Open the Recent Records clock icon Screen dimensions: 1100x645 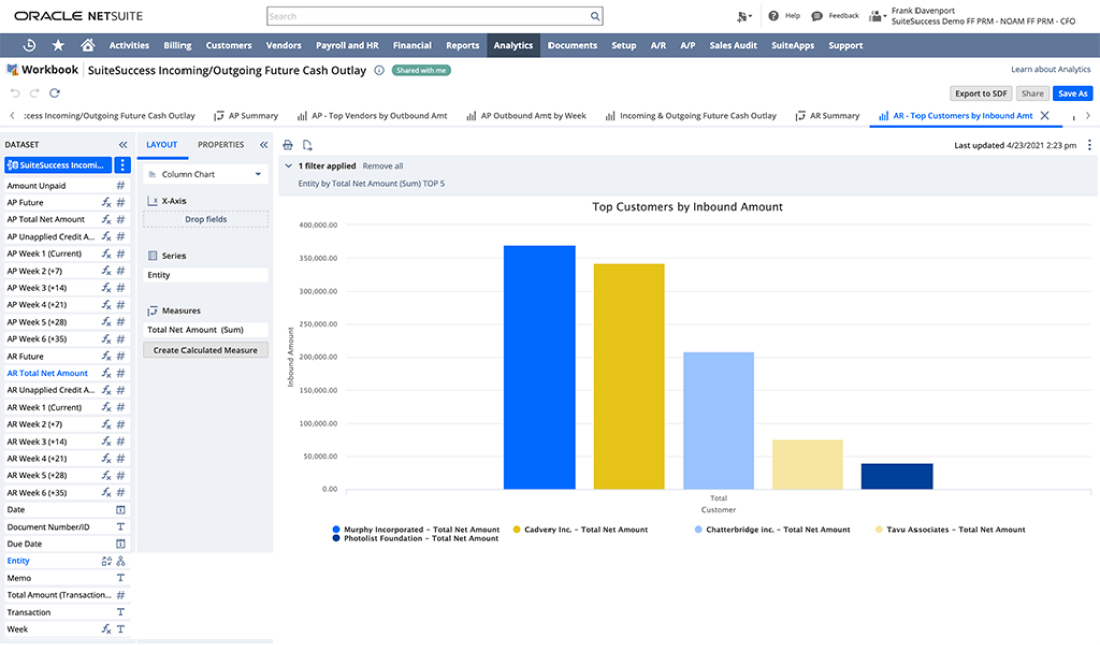[x=30, y=45]
